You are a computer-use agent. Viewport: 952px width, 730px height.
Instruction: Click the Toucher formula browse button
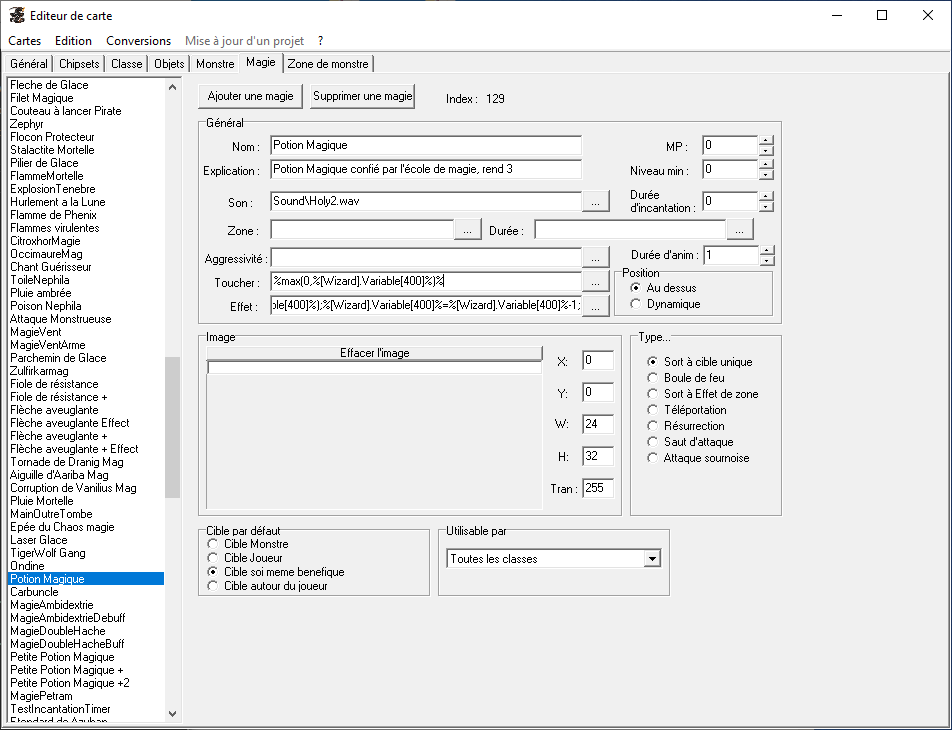click(595, 282)
